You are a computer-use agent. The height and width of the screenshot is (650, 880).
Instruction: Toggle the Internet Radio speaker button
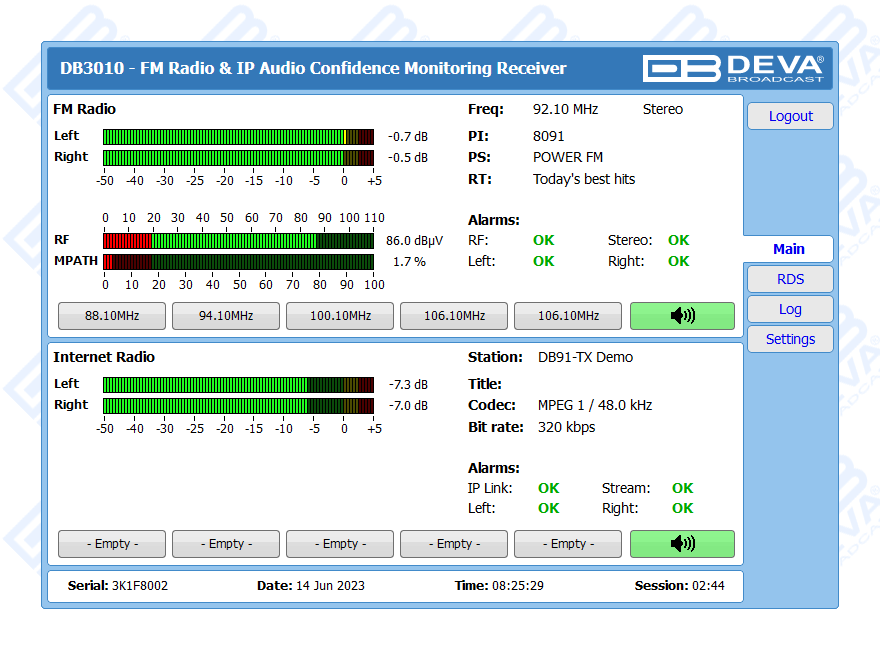(682, 544)
